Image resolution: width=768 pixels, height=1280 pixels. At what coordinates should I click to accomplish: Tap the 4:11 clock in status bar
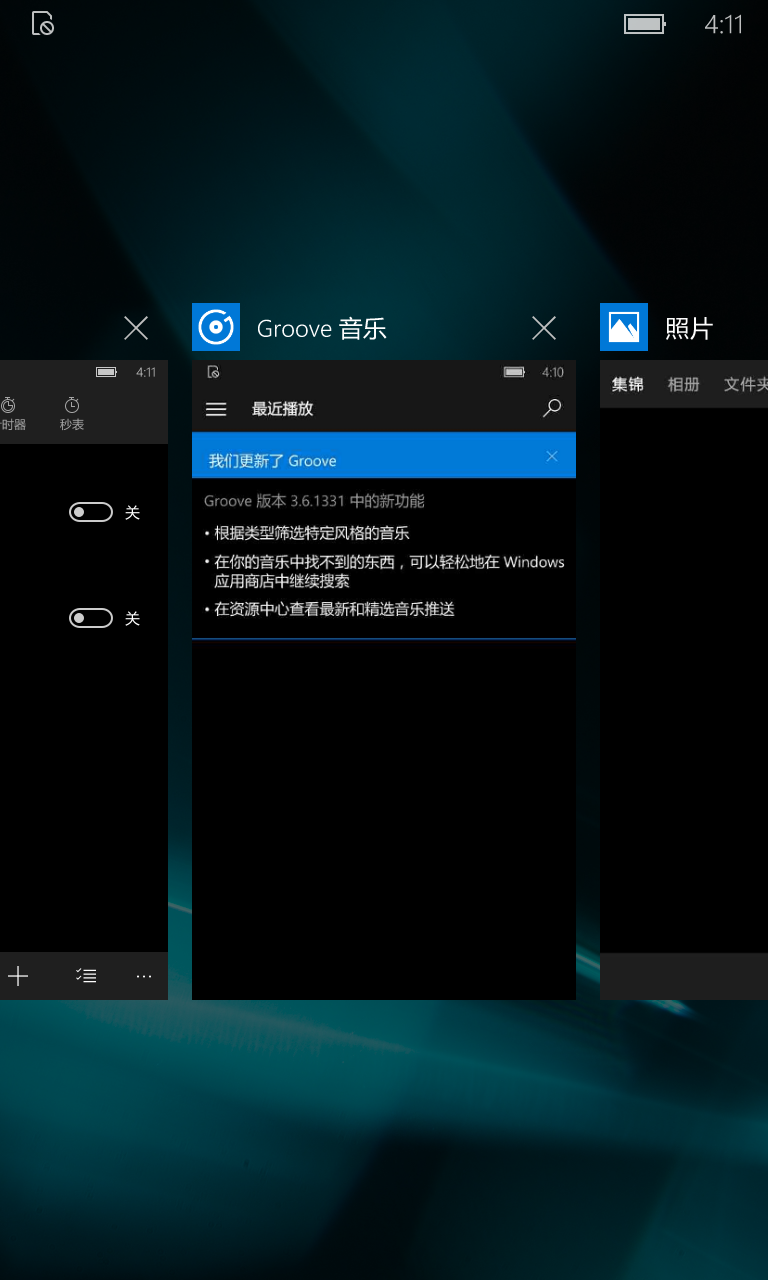(x=724, y=24)
